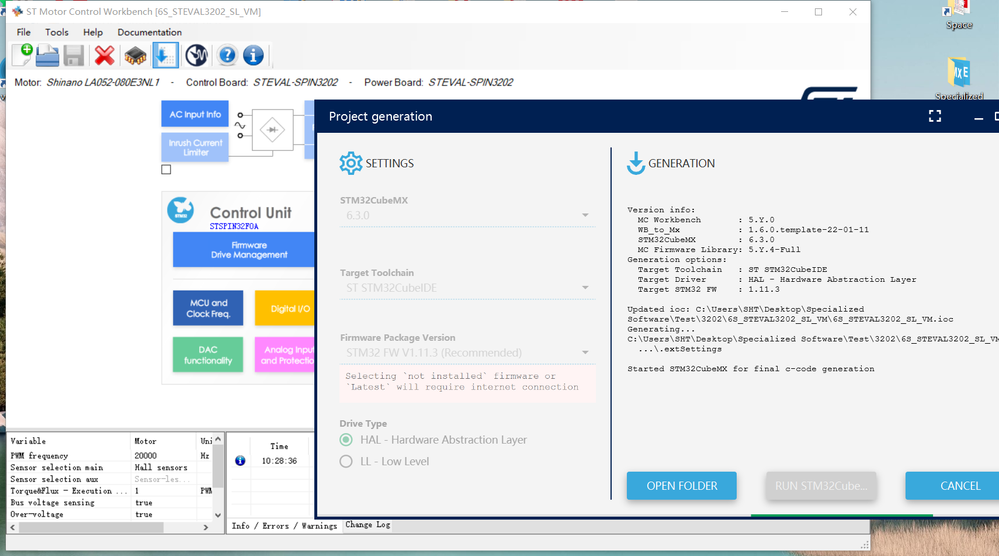Click the scroll left arrow in variable list
This screenshot has width=999, height=556.
[x=13, y=527]
